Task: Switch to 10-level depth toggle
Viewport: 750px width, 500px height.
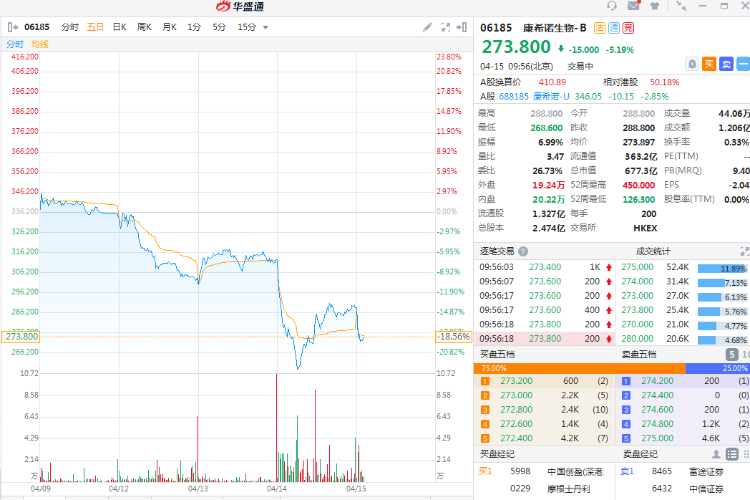Action: pos(746,355)
